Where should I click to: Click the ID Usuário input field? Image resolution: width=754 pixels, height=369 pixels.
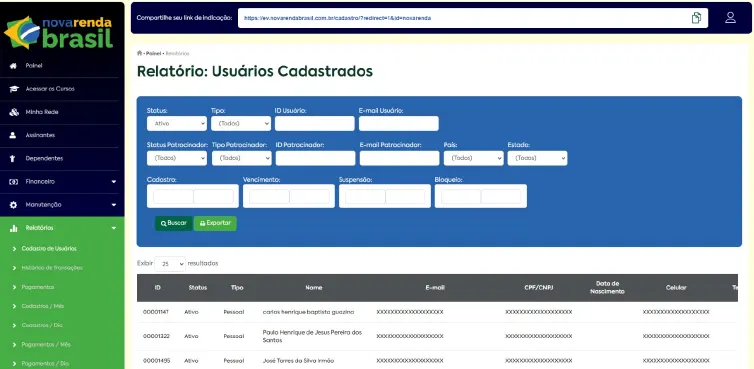pos(314,124)
